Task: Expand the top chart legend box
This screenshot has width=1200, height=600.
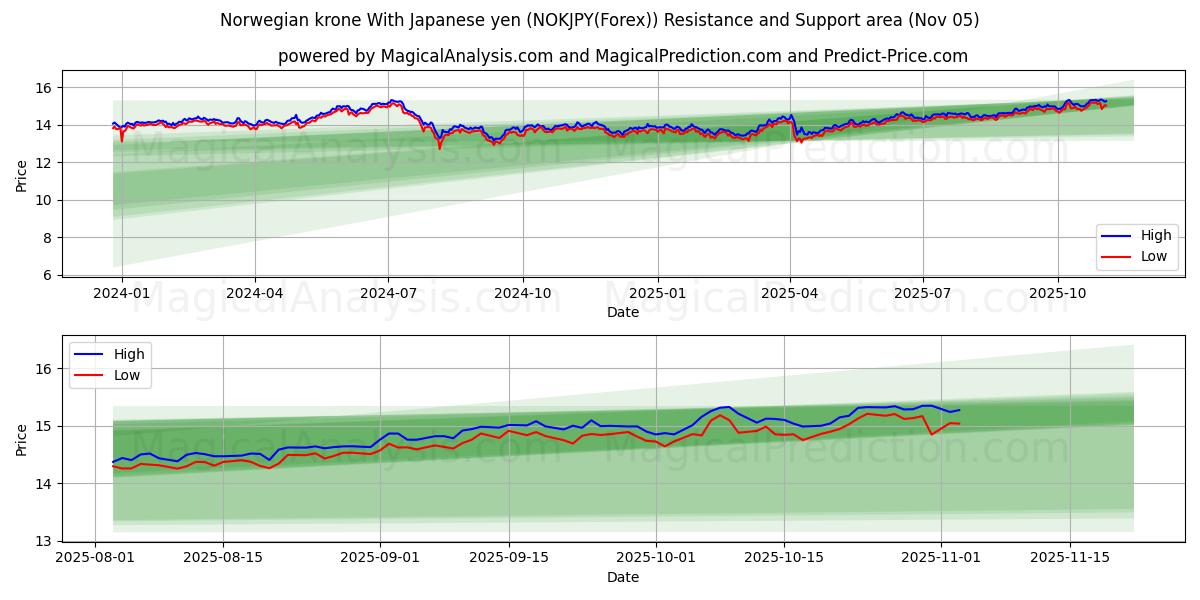Action: [x=1135, y=245]
